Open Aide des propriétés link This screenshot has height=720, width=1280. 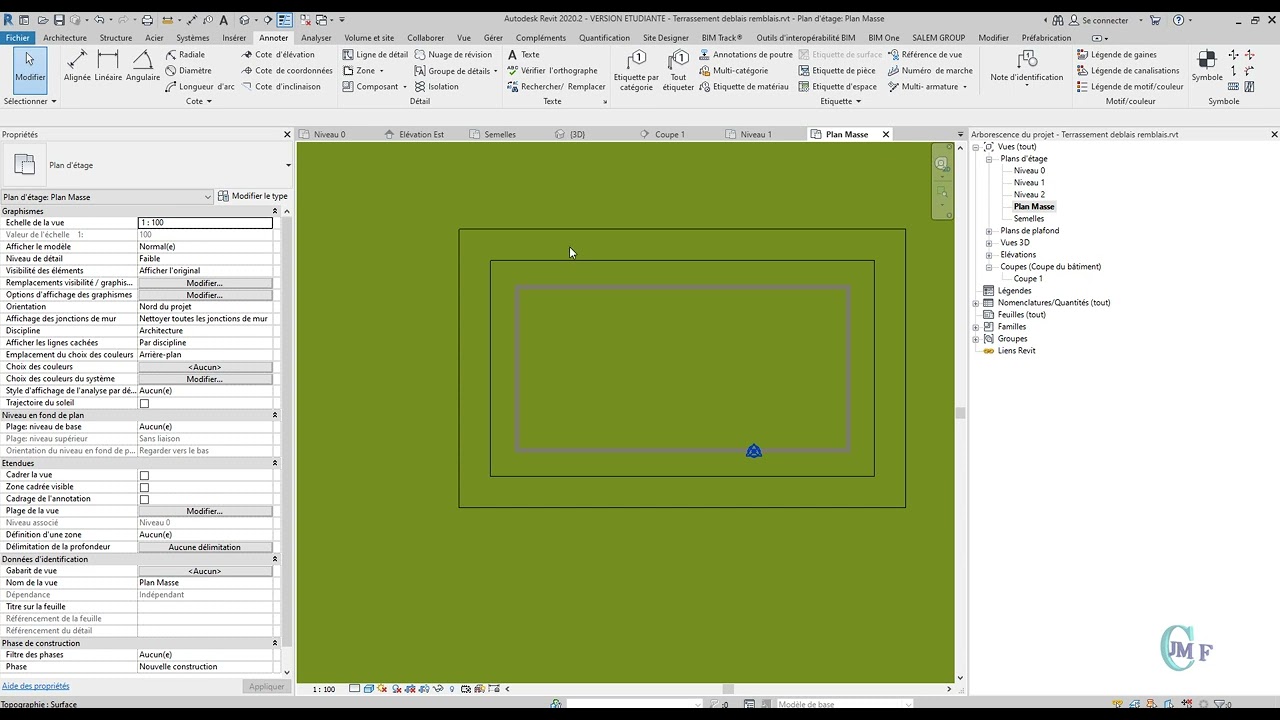[x=36, y=686]
